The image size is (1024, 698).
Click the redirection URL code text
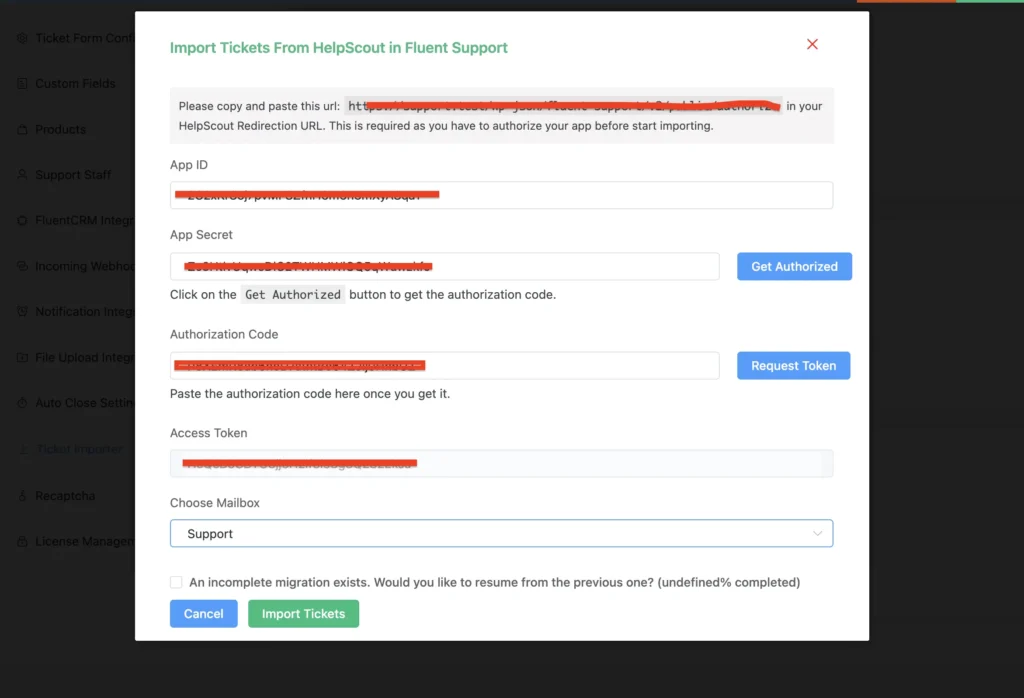[x=562, y=106]
